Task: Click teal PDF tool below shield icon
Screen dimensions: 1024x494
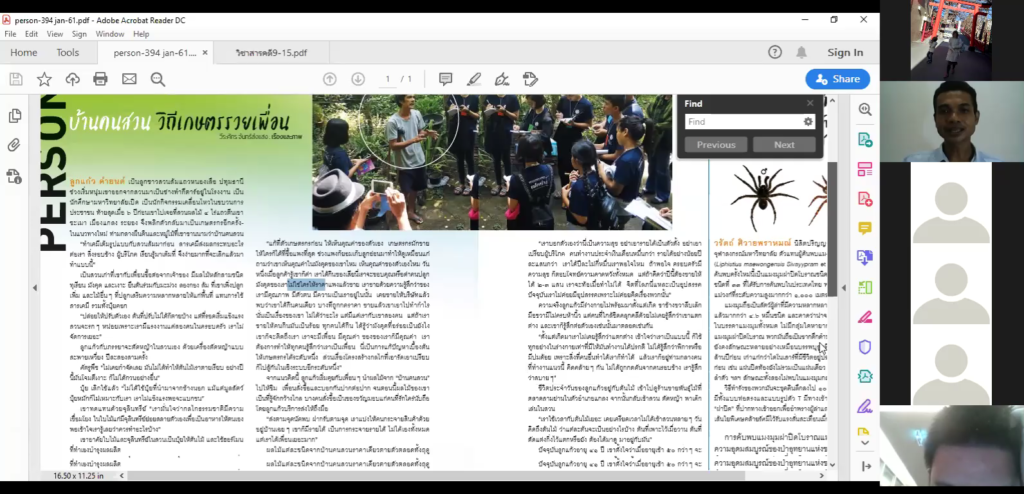Action: click(x=865, y=376)
